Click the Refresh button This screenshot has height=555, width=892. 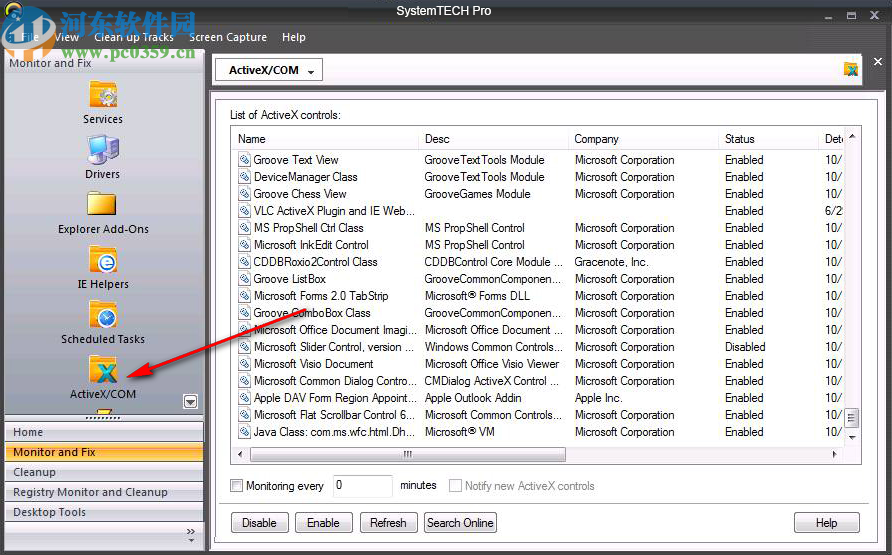[389, 523]
